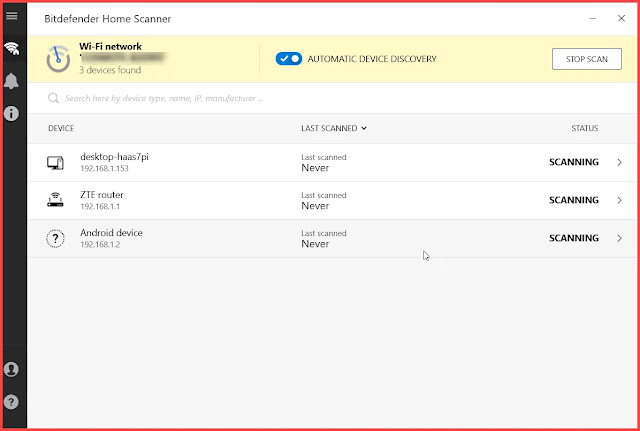
Task: Open the help question mark icon
Action: (11, 402)
